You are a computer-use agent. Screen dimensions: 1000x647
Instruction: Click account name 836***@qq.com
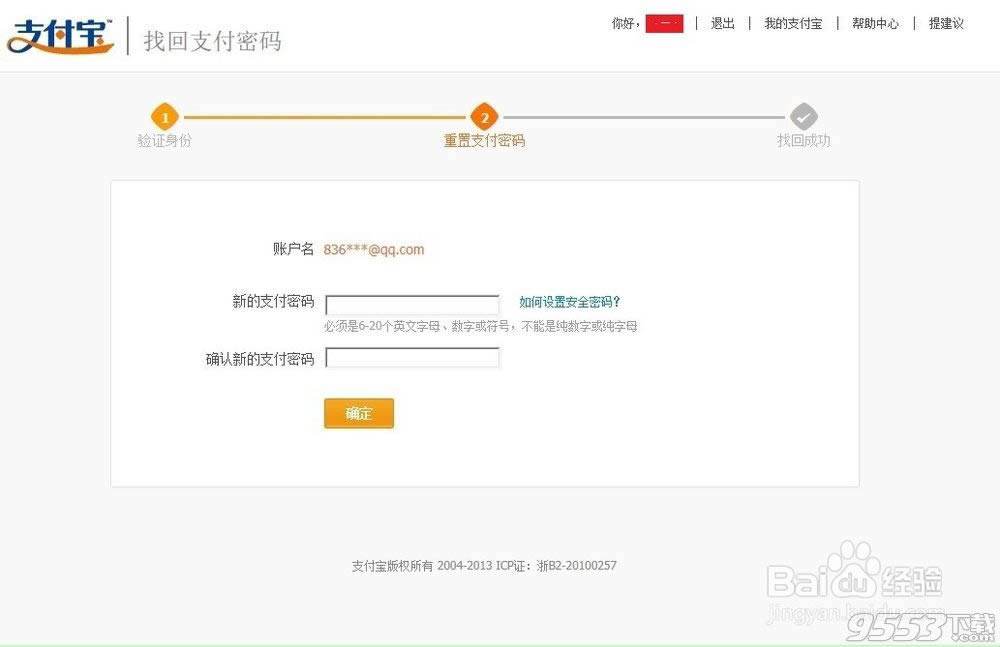(x=374, y=249)
